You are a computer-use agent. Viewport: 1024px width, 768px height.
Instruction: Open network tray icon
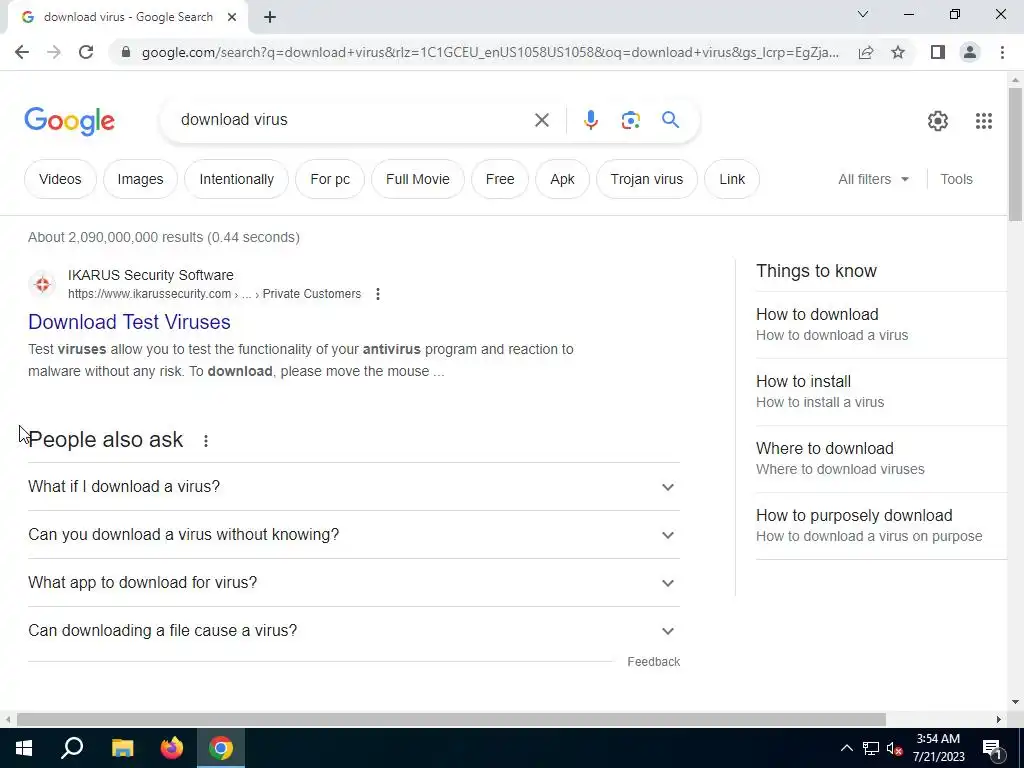[x=871, y=748]
